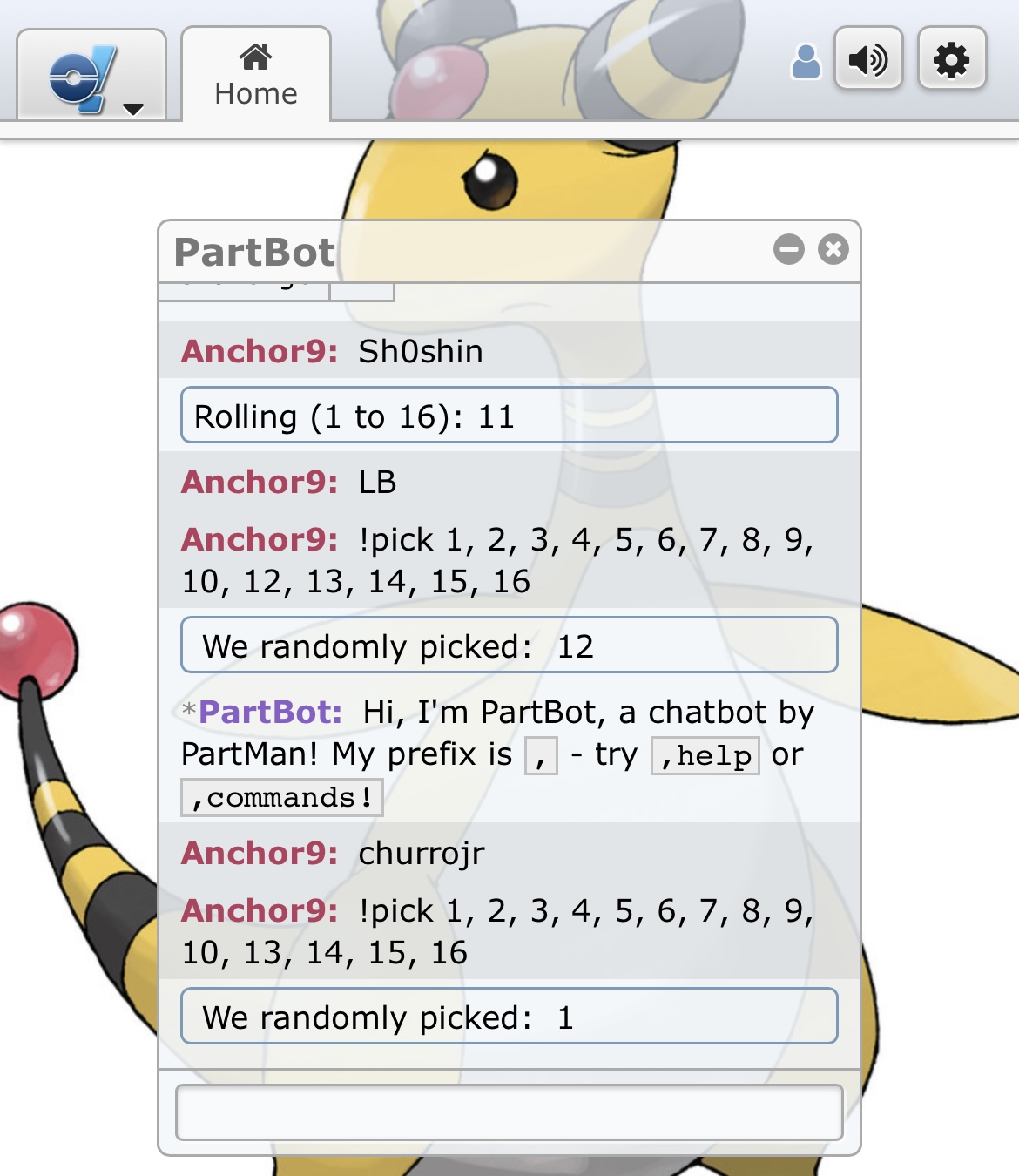This screenshot has height=1176, width=1019.
Task: Minimize the PartBot chat popup
Action: [x=789, y=249]
